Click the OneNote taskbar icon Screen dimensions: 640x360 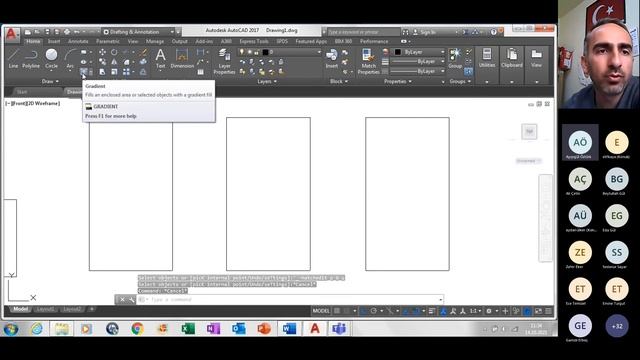[213, 329]
